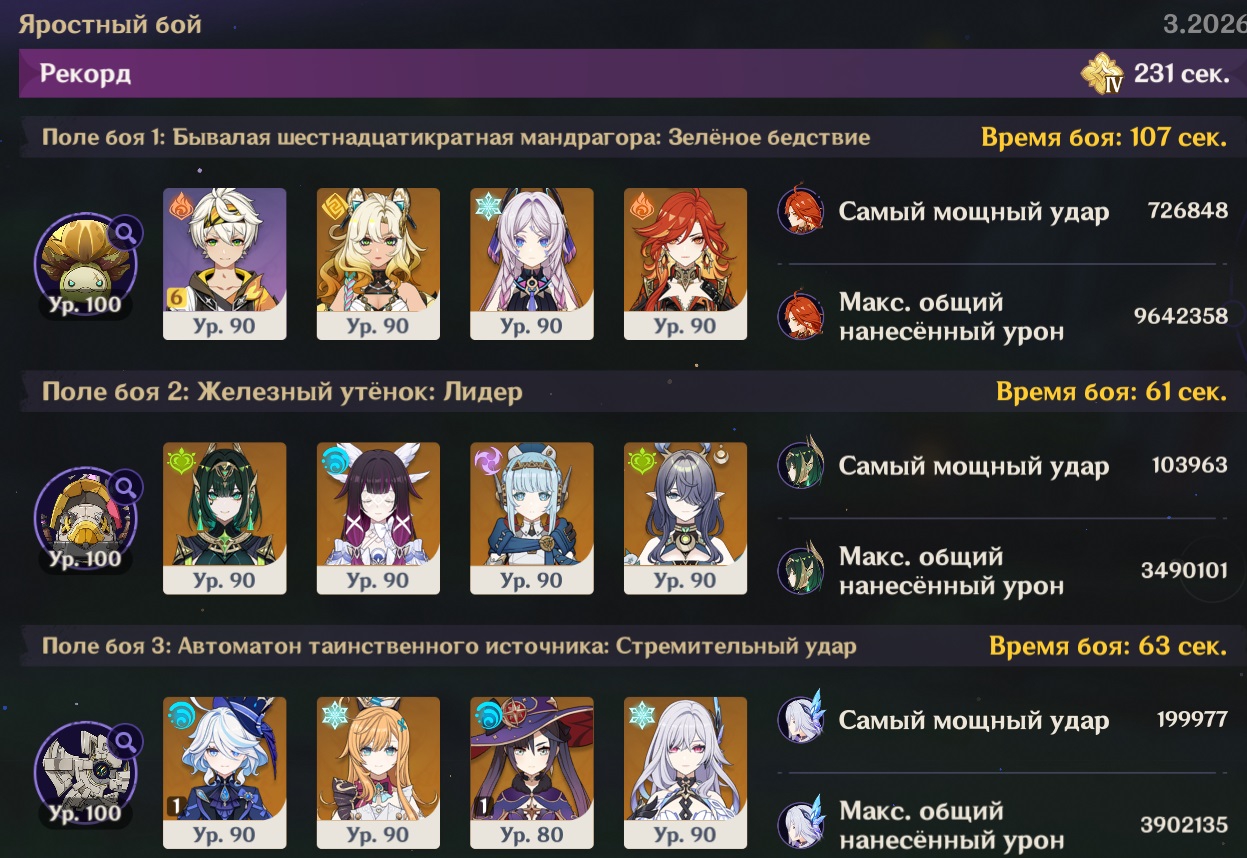Select the witch-hat Hydro character level 80
Screen dimensions: 1247x858
point(531,773)
